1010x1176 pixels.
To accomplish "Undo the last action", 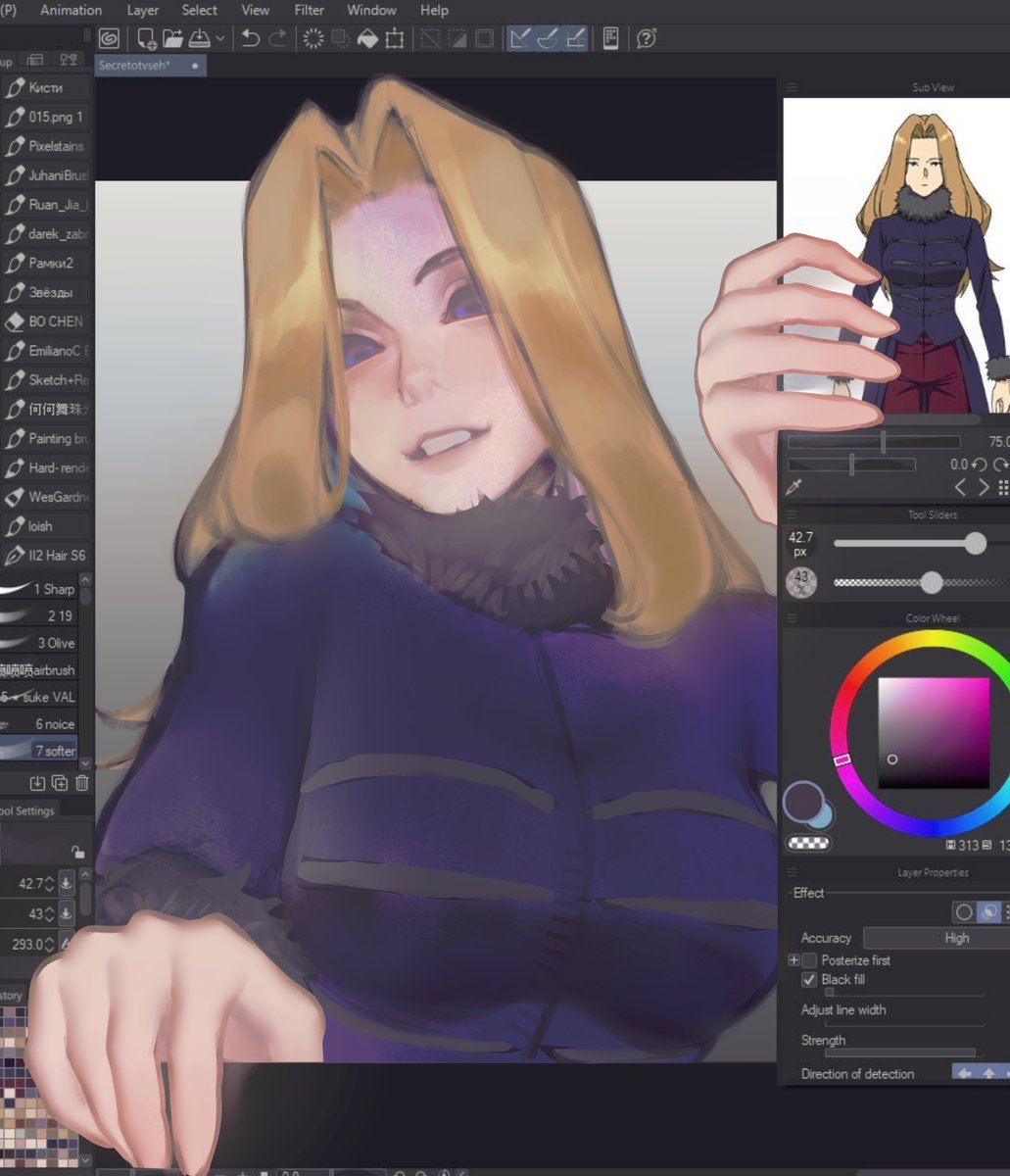I will (x=251, y=39).
